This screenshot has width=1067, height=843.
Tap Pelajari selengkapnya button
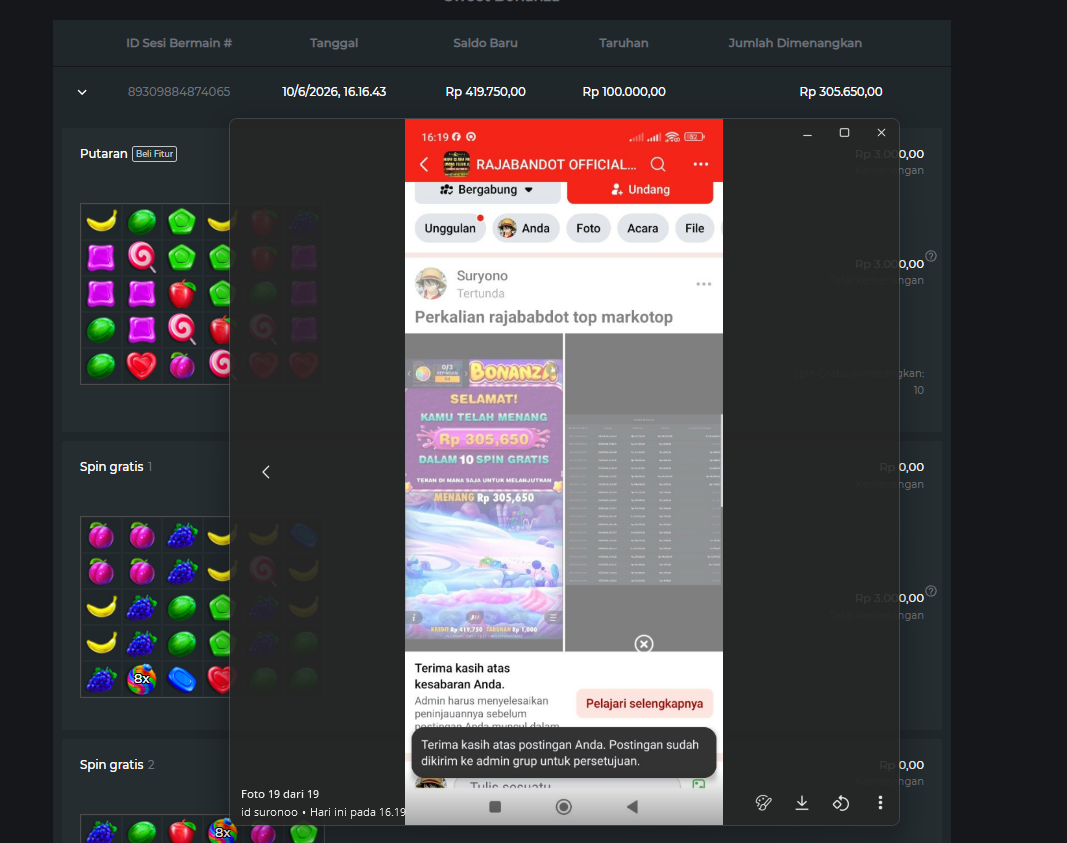point(644,704)
